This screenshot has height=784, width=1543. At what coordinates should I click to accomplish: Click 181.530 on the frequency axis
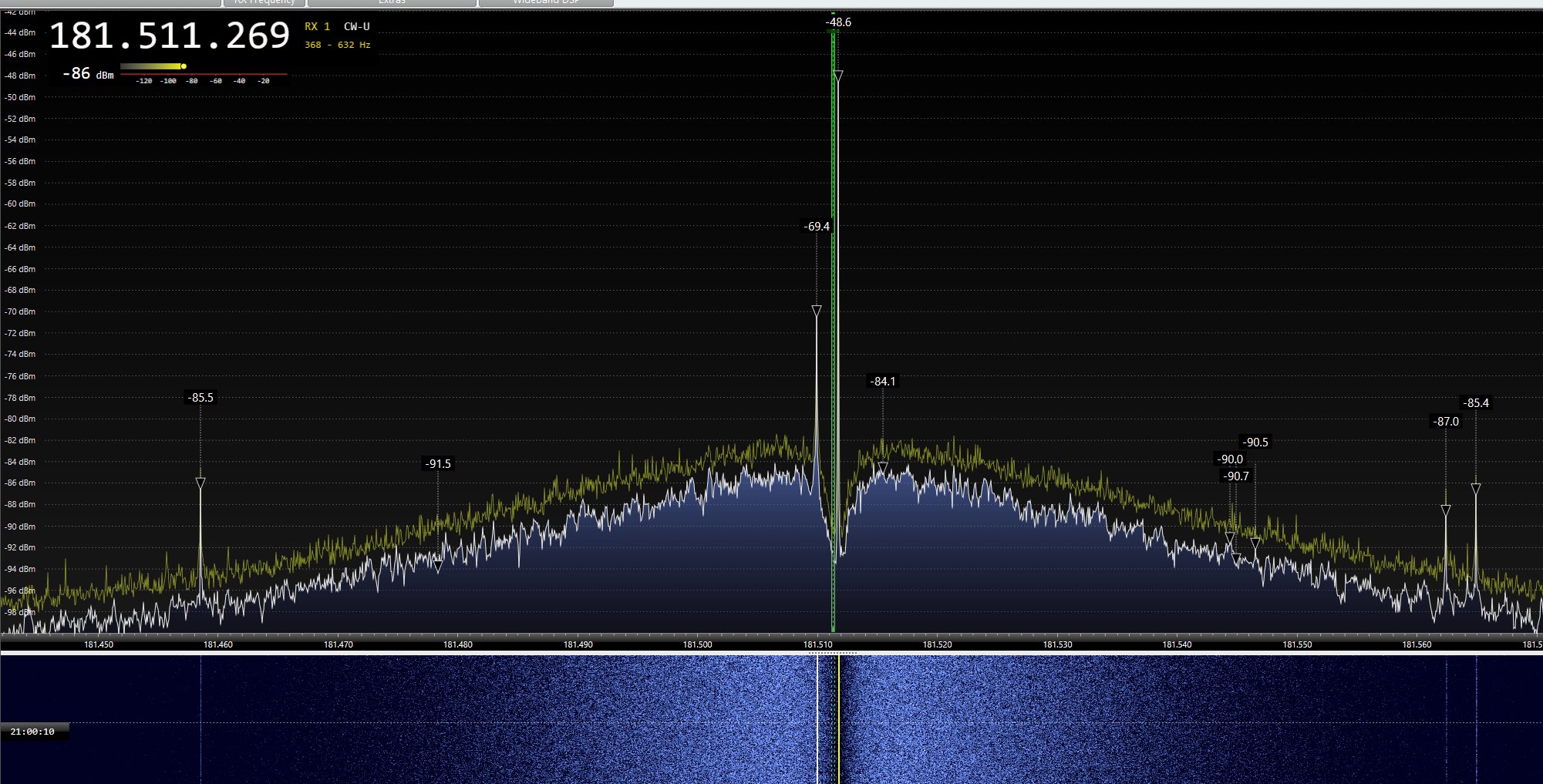tap(1058, 644)
